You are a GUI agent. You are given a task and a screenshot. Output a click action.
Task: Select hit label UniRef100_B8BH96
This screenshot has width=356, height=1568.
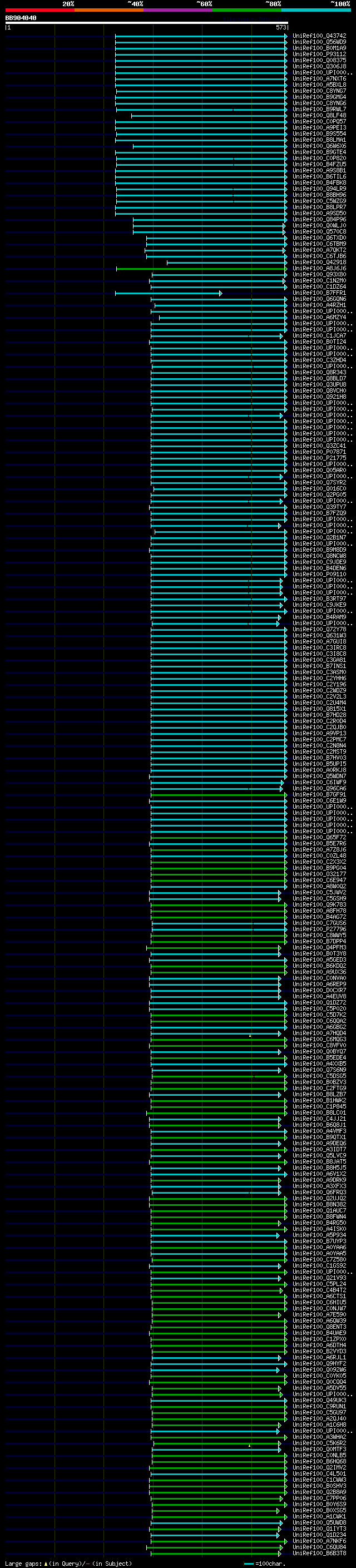click(319, 195)
